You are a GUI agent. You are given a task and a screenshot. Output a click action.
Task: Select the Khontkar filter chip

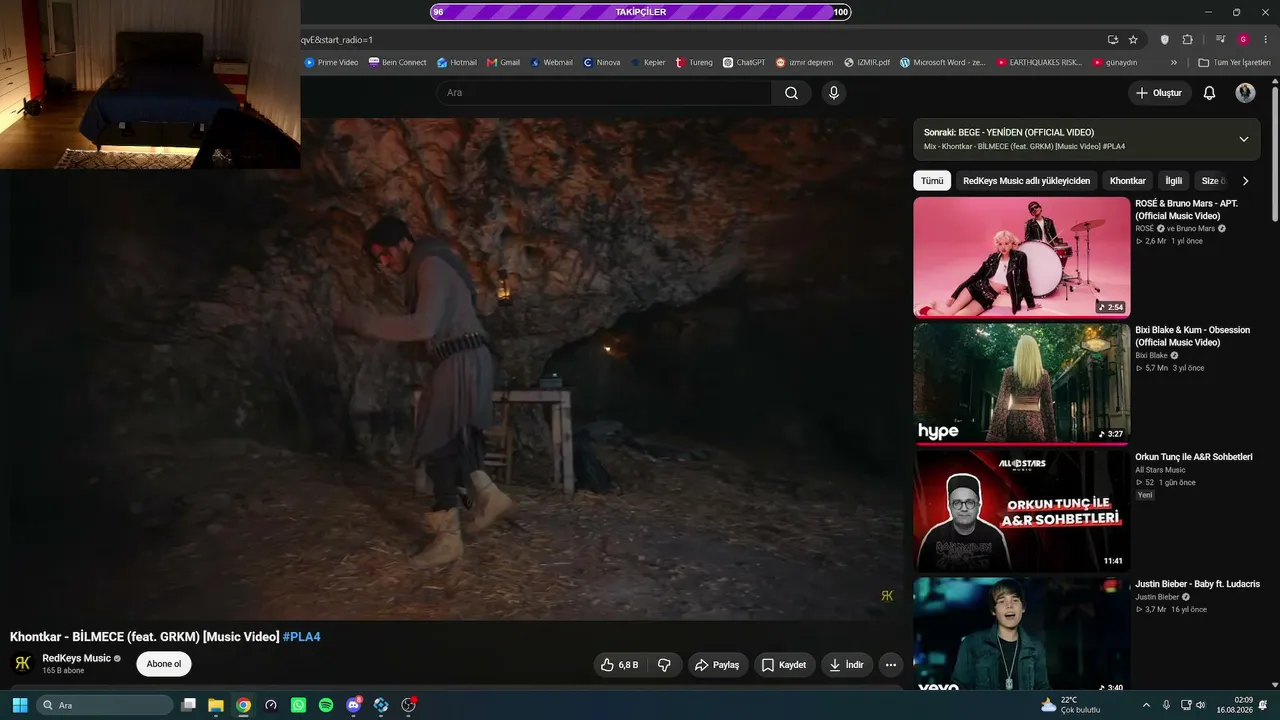pos(1128,181)
